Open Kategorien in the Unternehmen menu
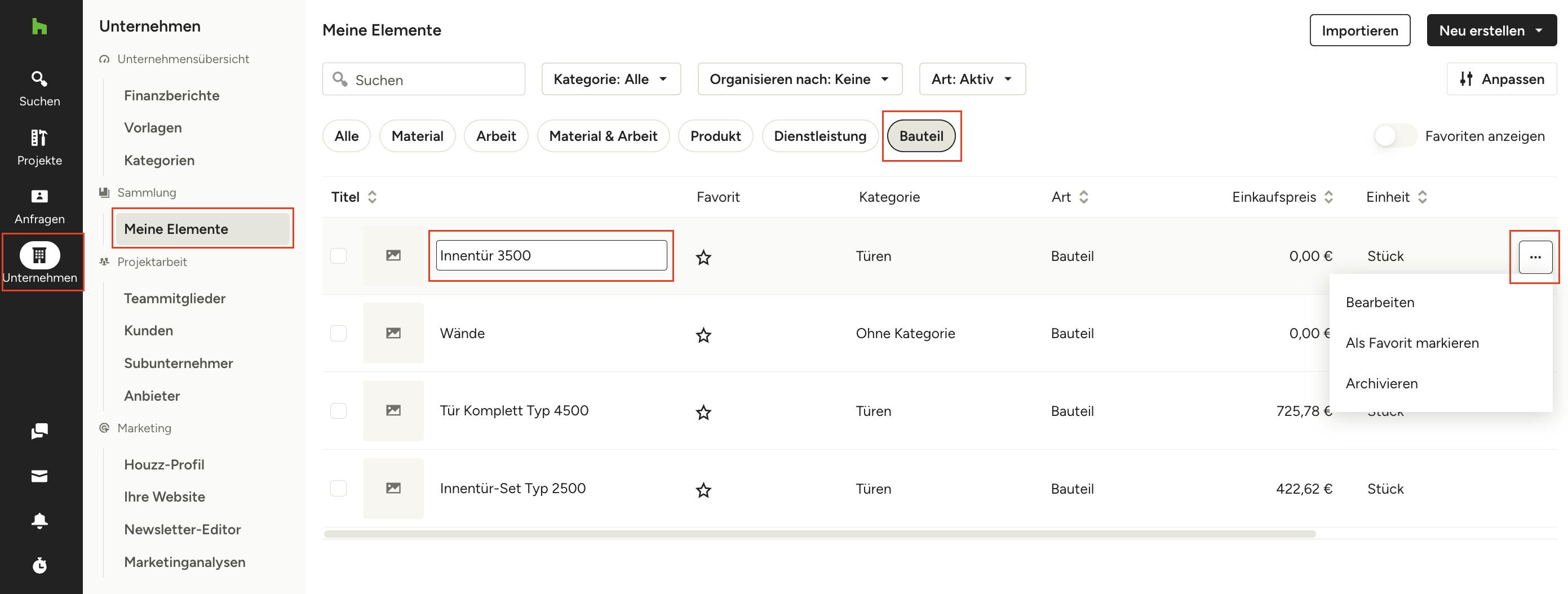 click(x=159, y=160)
